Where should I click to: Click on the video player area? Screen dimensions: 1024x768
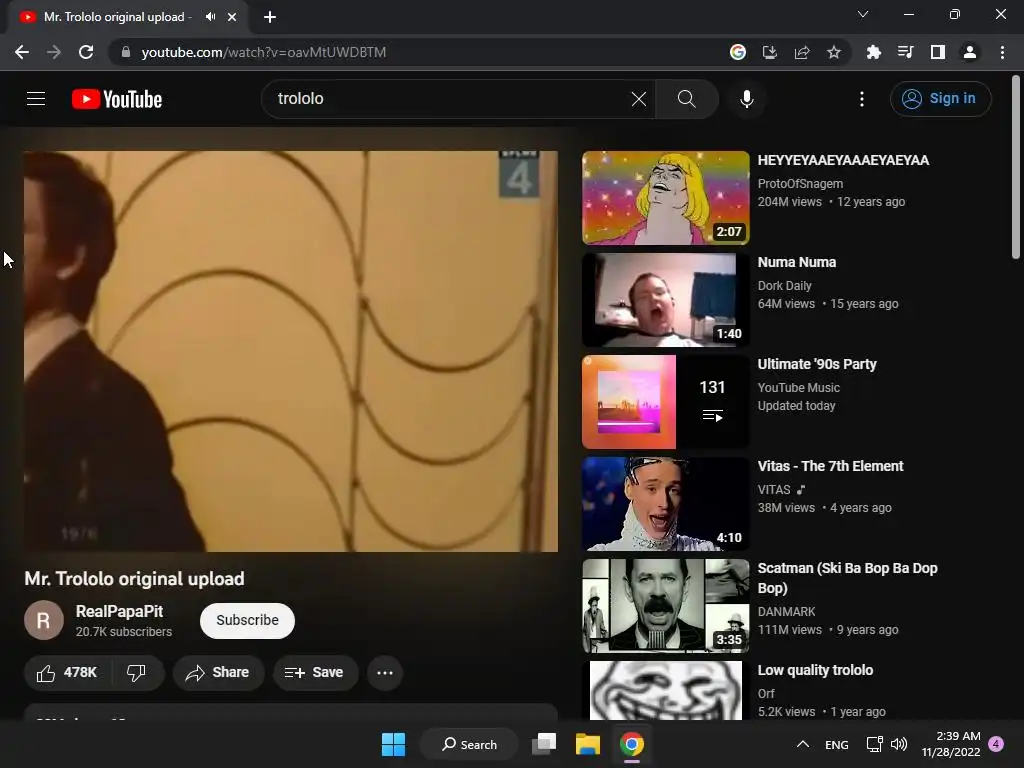[x=291, y=351]
